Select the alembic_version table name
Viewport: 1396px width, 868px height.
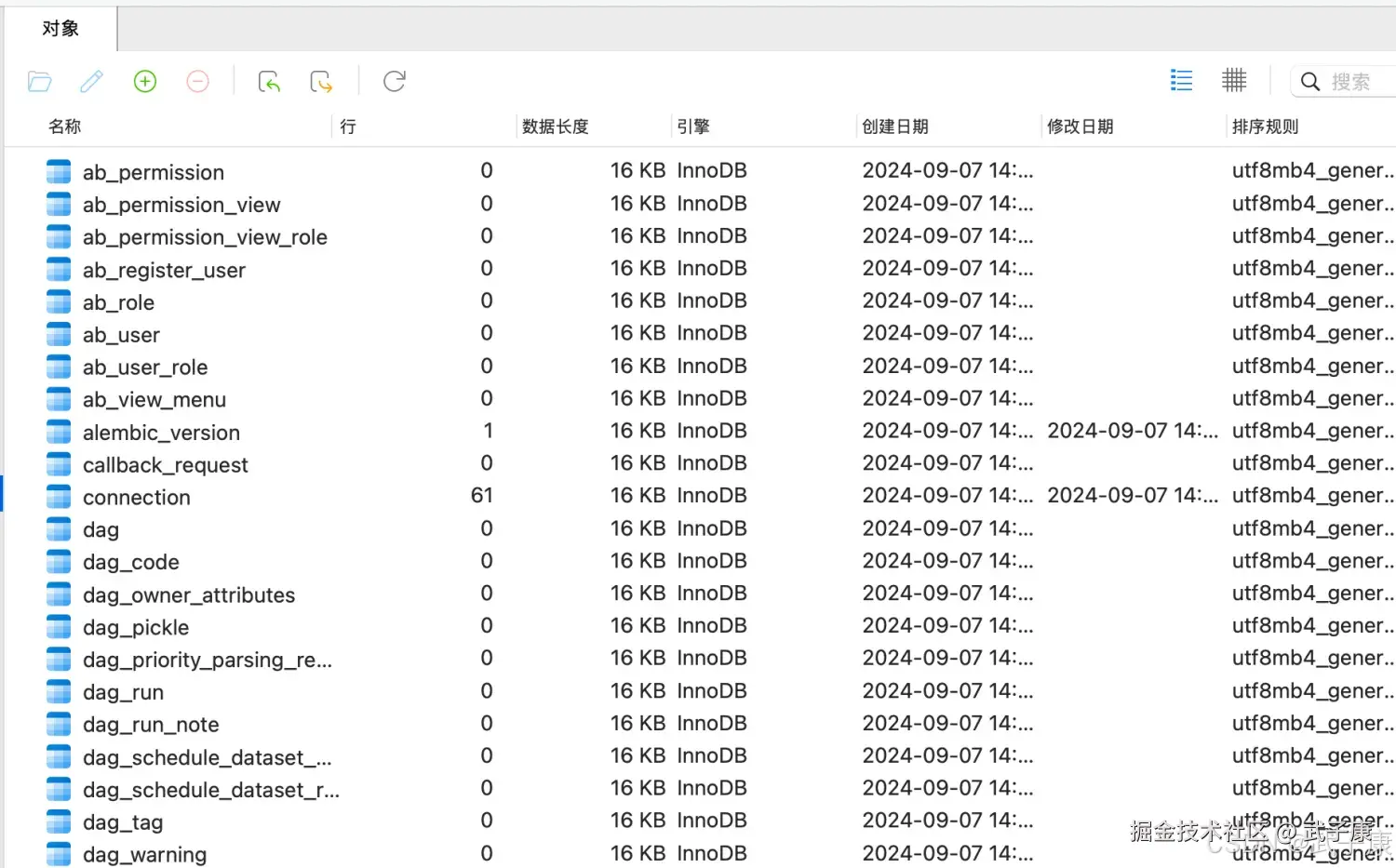pos(161,433)
